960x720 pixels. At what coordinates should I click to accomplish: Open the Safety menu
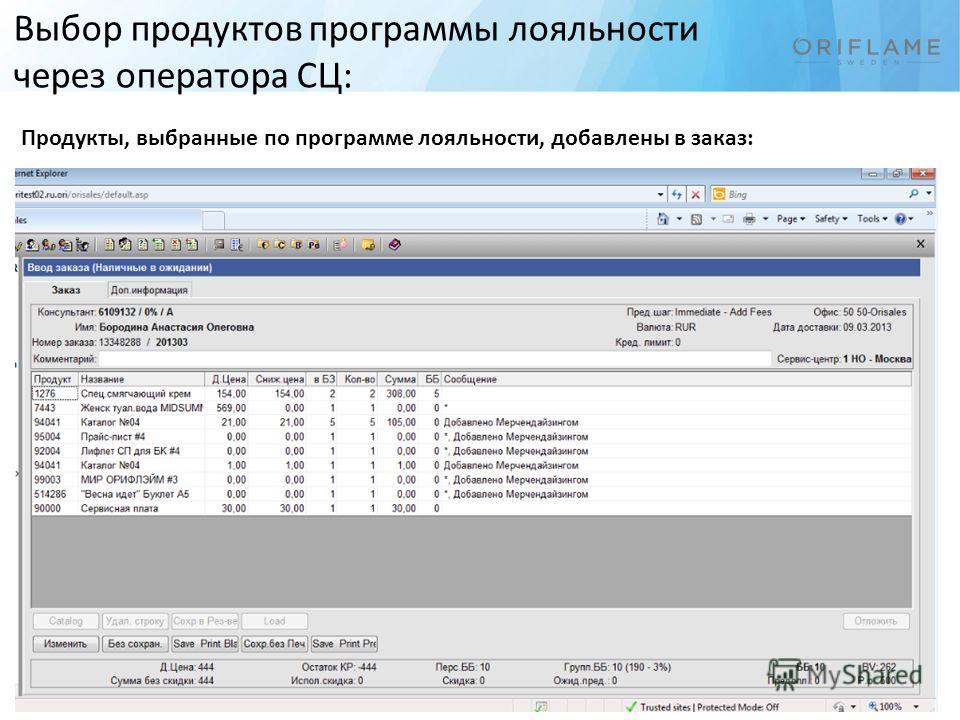[831, 219]
